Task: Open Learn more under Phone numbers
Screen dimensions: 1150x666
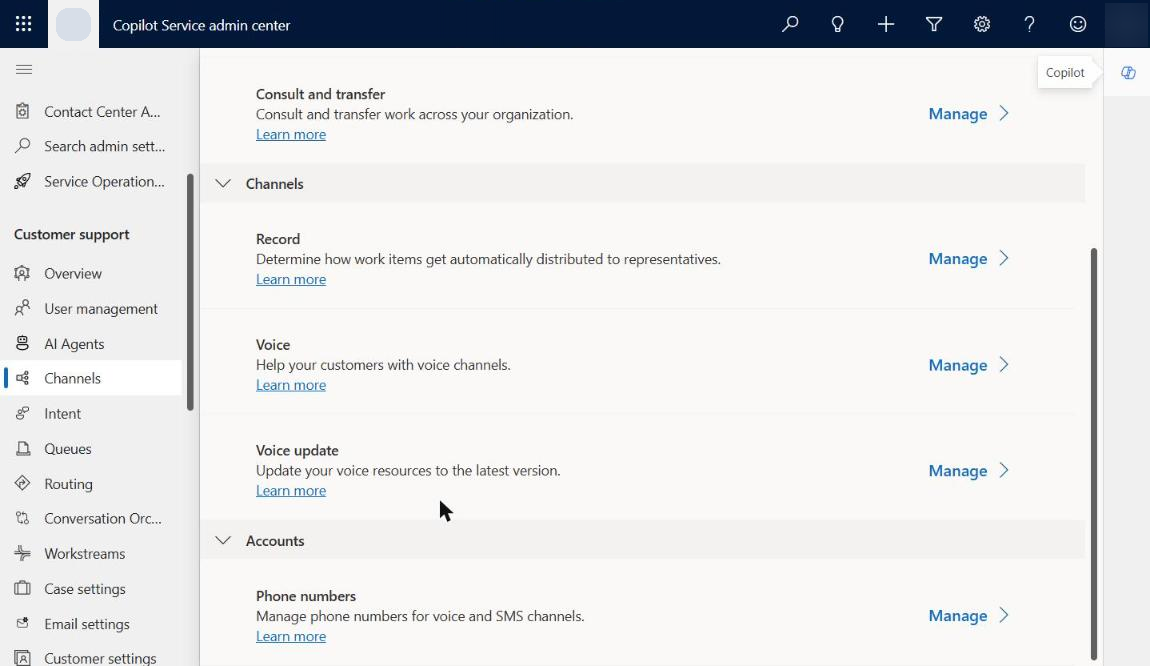Action: (x=290, y=636)
